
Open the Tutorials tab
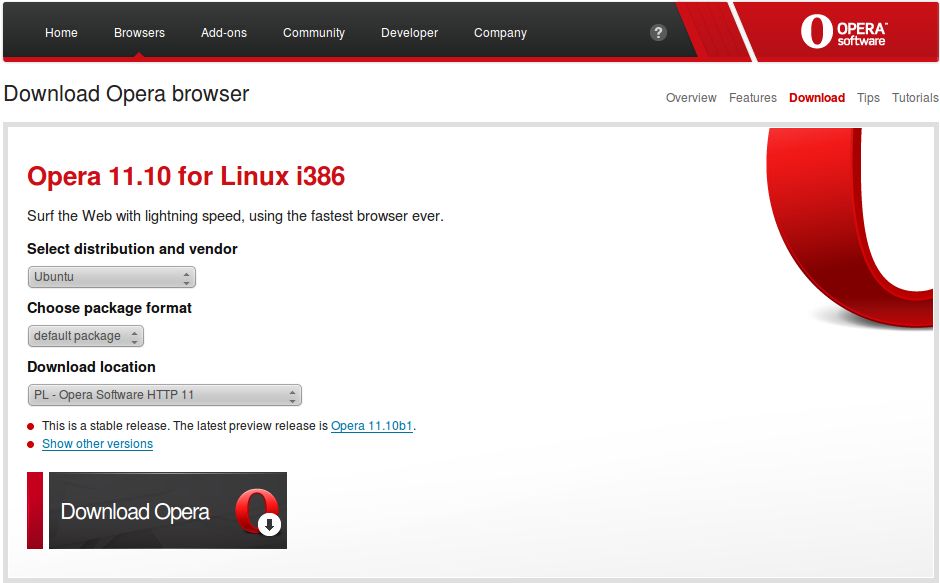coord(915,98)
